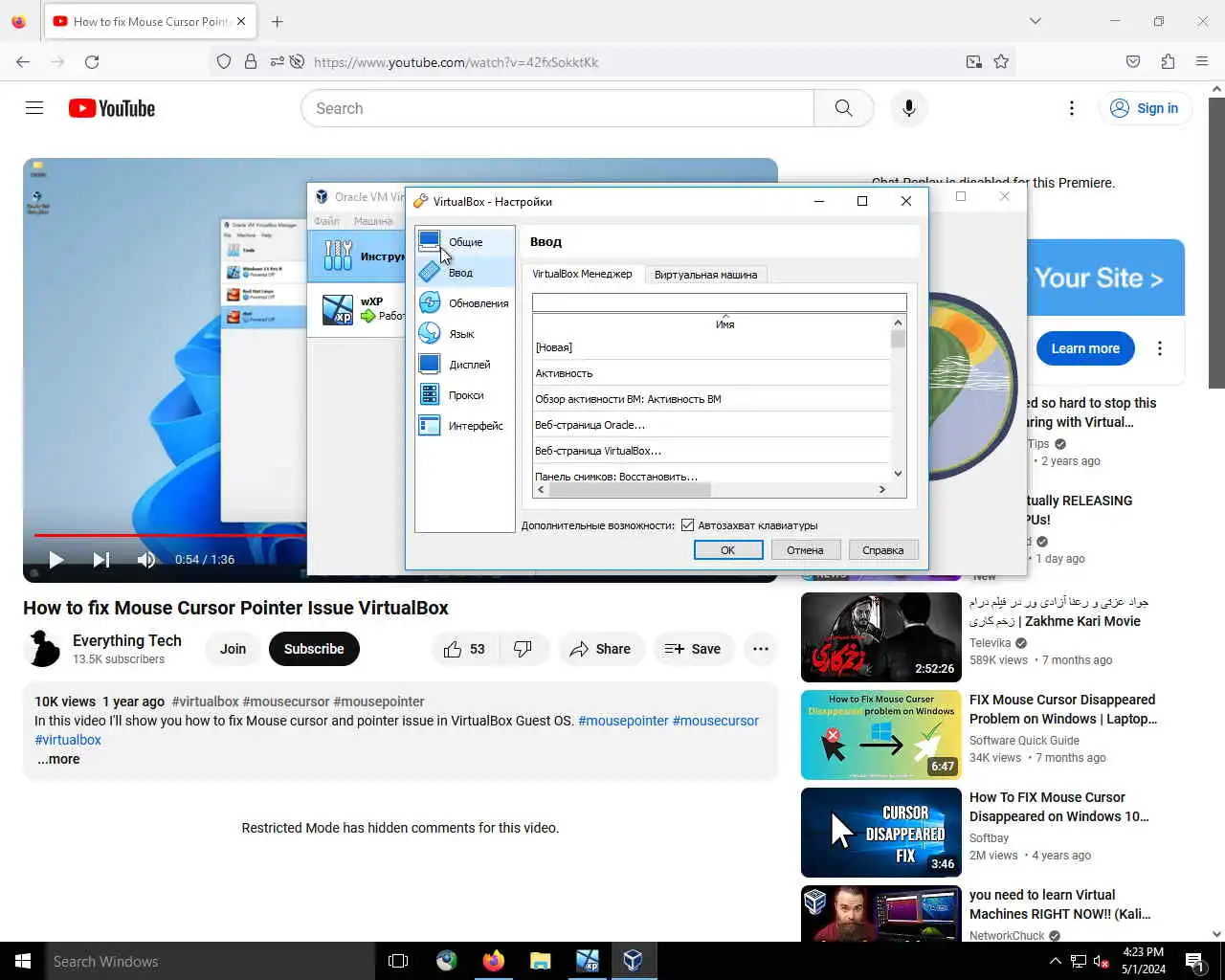Screen dimensions: 1225x980
Task: Like the video with thumbs up
Action: click(463, 649)
